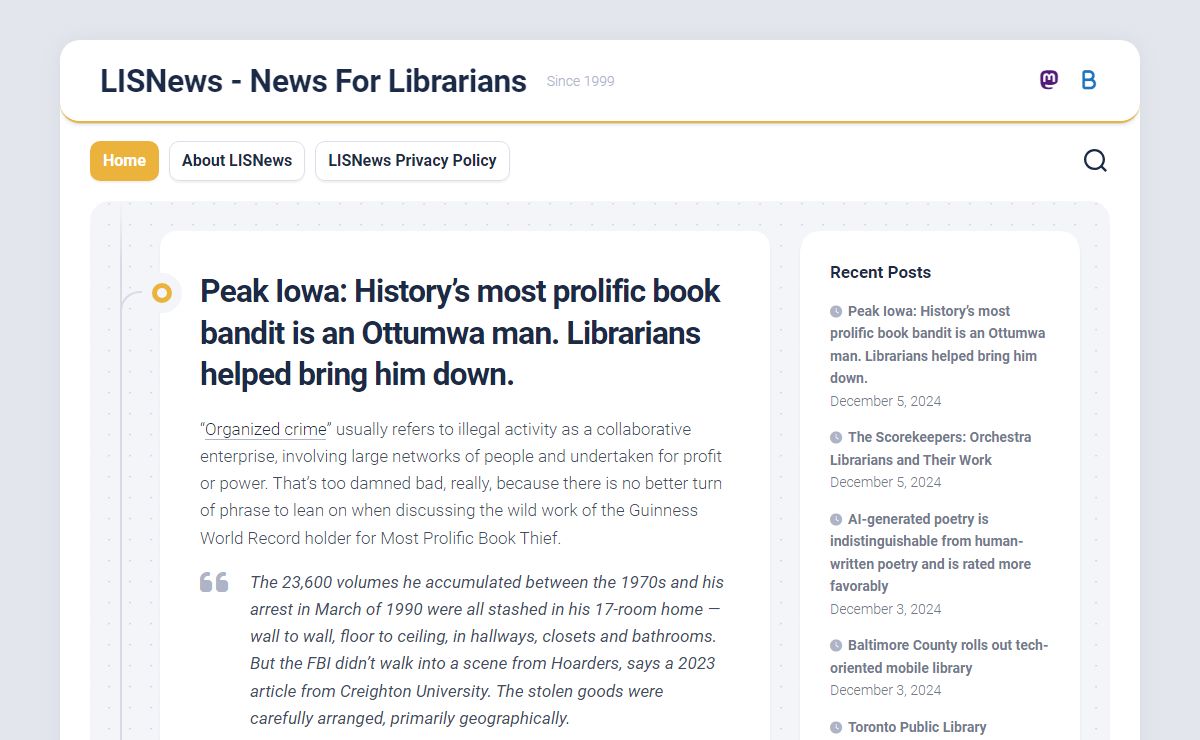Click the italic quote starting The 23,600 volumes

[x=487, y=650]
